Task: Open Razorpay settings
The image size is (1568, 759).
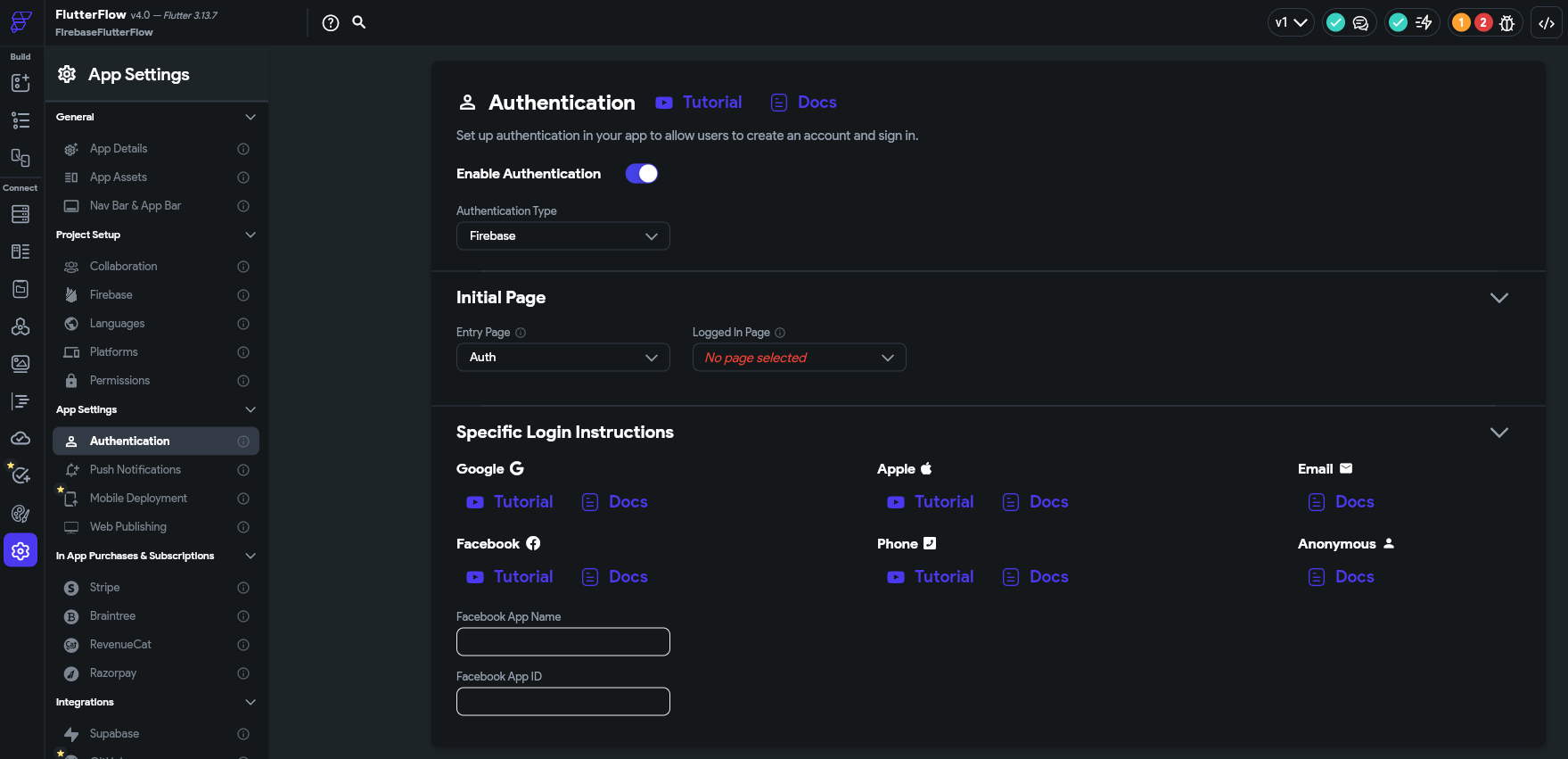Action: pos(156,673)
